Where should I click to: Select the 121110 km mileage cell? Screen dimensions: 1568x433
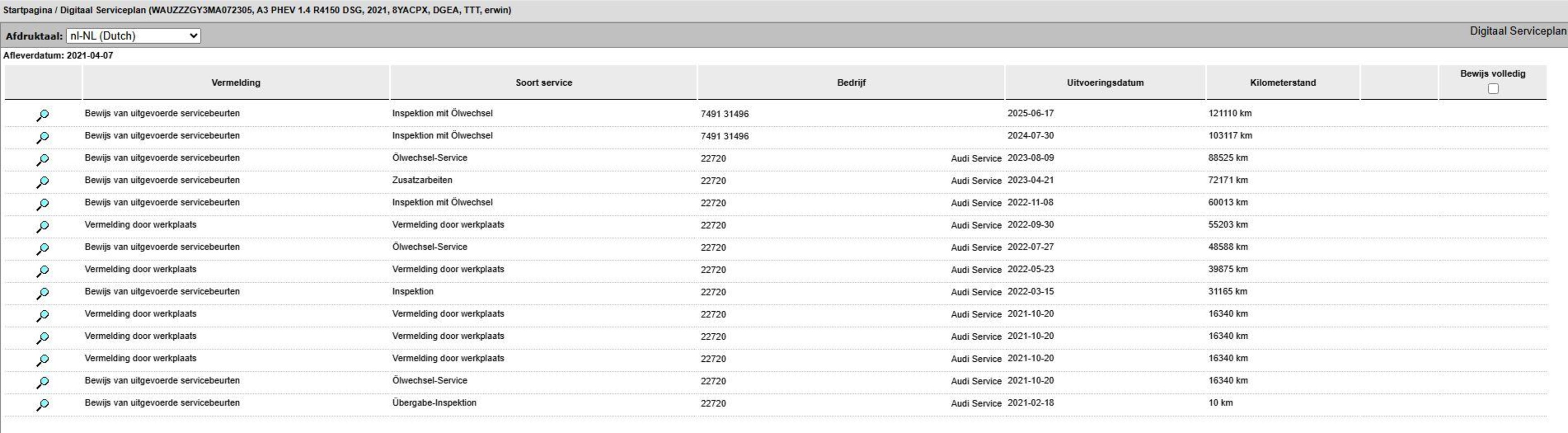1229,113
